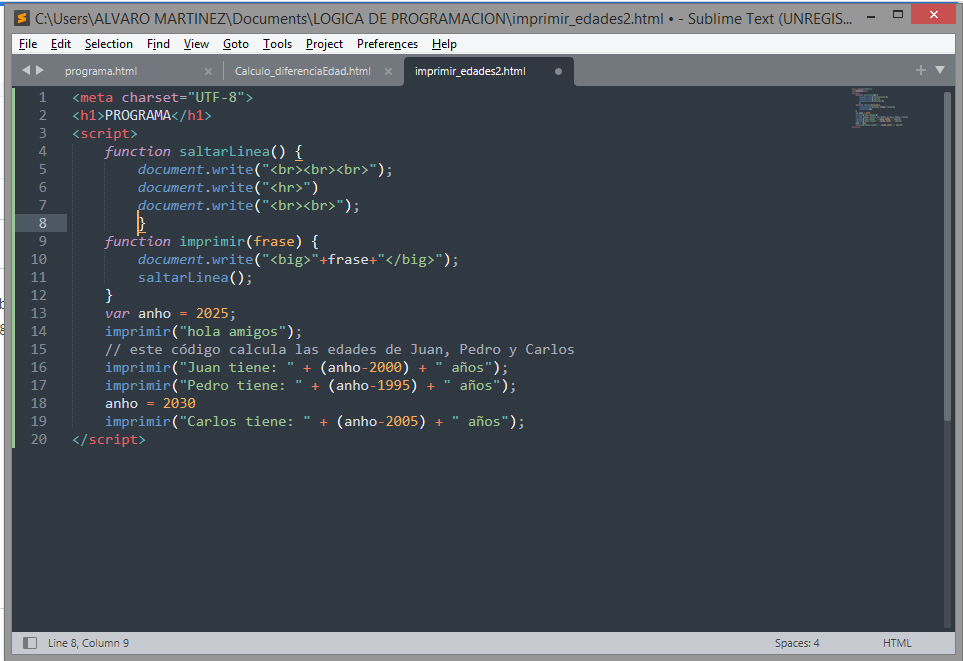Click line number 13 in the gutter

click(x=38, y=313)
